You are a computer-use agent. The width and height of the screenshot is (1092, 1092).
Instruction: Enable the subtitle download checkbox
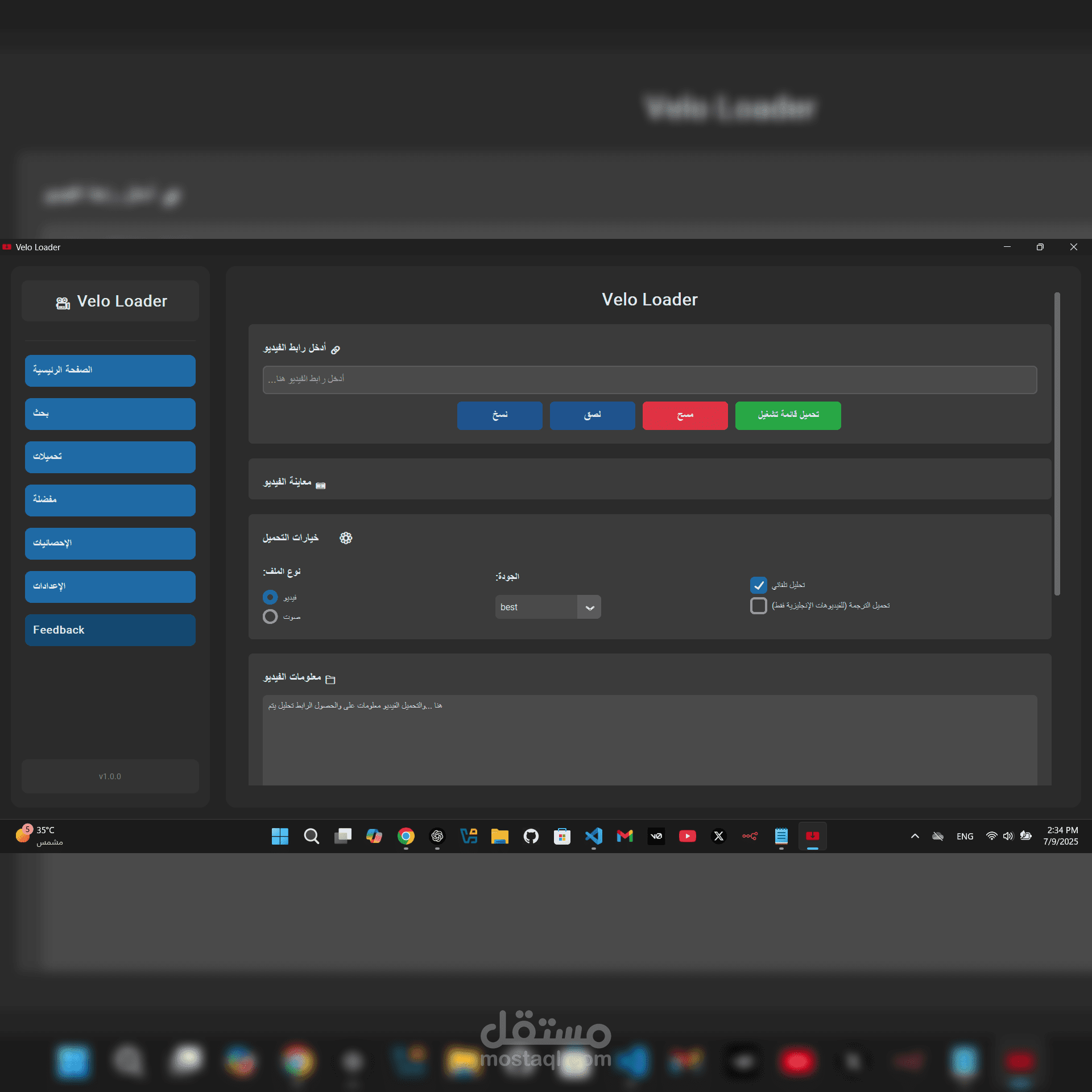click(758, 606)
